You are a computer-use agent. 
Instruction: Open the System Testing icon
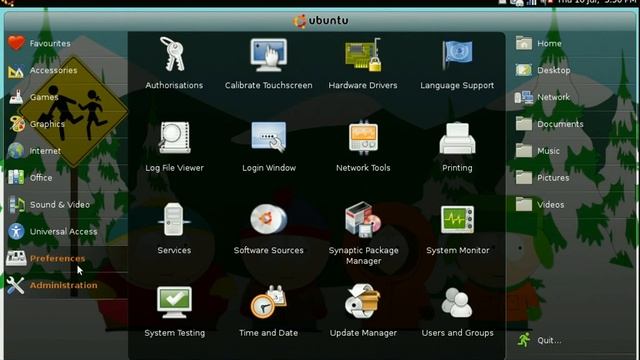pos(174,302)
